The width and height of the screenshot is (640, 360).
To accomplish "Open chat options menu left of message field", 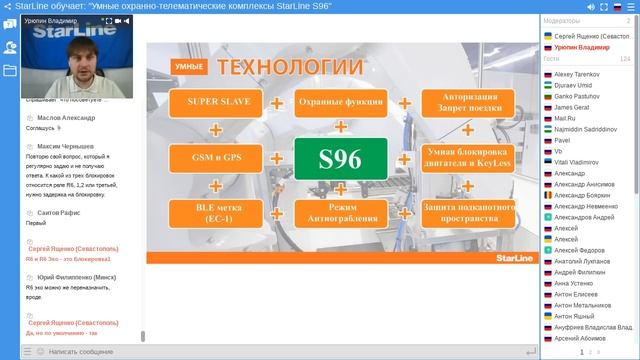I will (x=27, y=351).
